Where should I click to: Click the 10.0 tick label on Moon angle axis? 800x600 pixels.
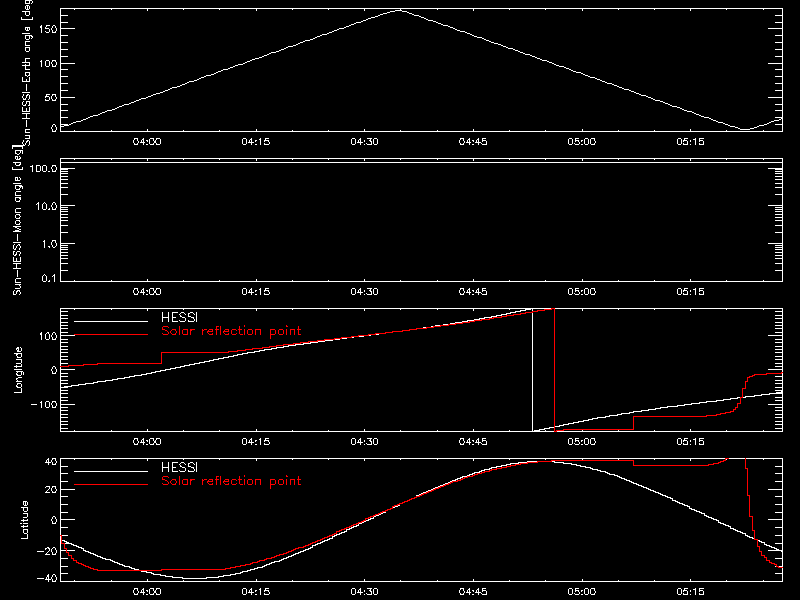46,206
